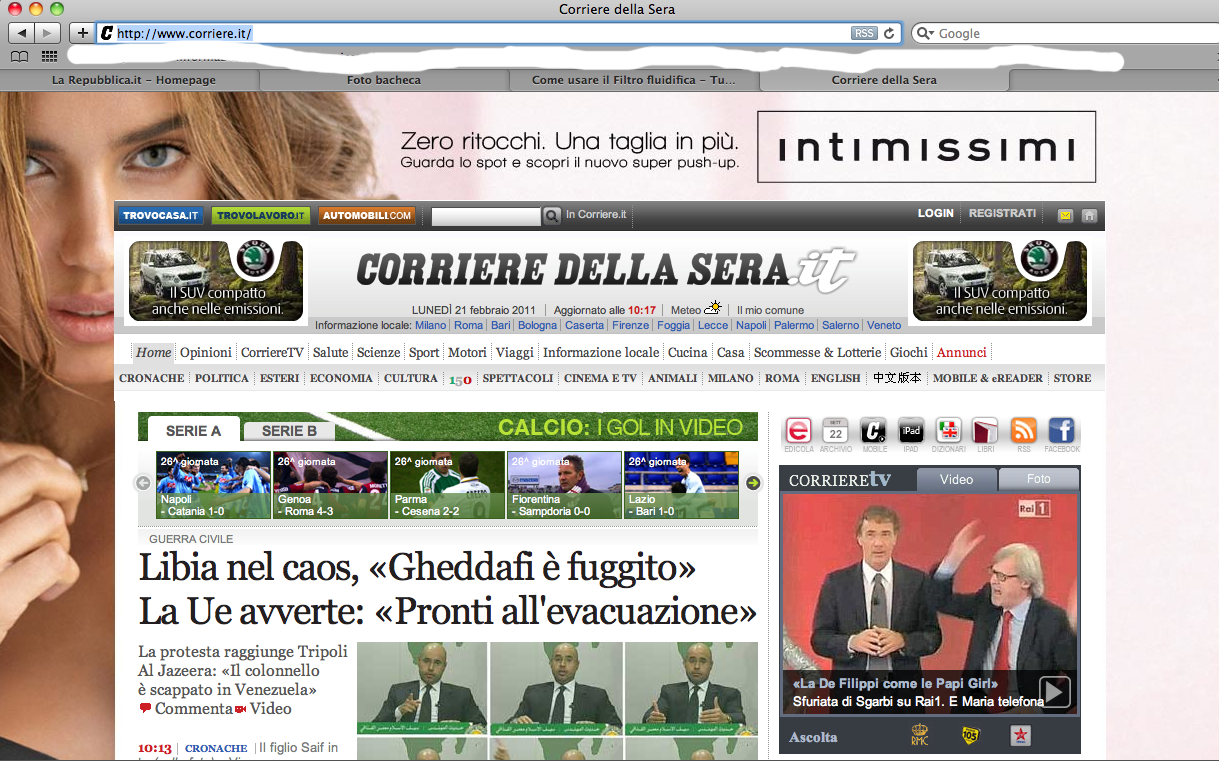This screenshot has width=1219, height=761.
Task: Open the Opinioni menu item
Action: click(x=206, y=352)
